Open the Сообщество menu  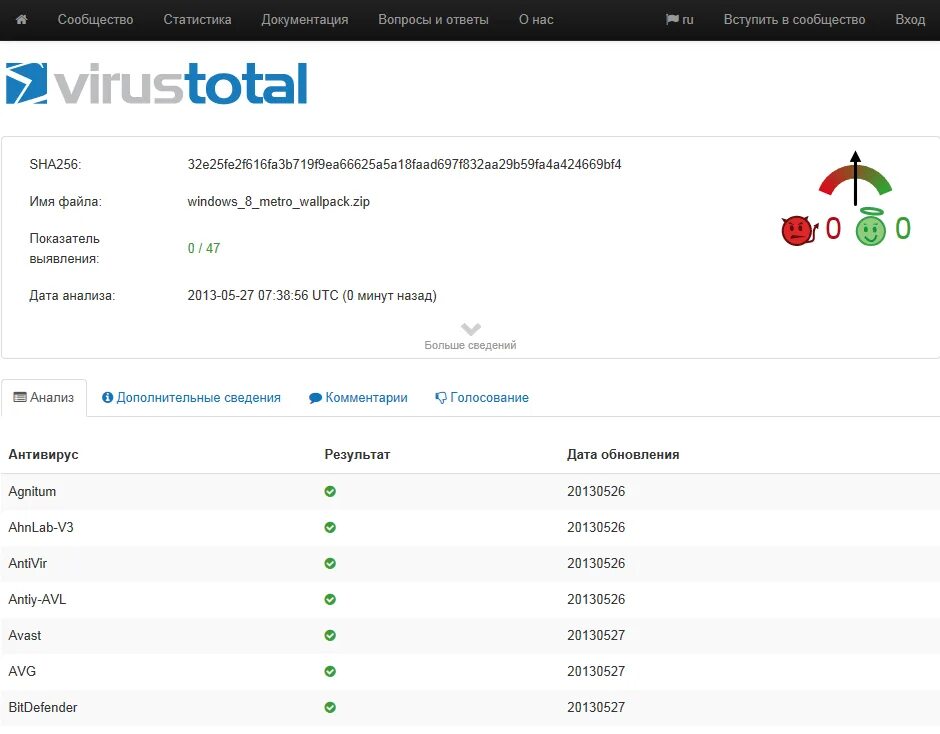[95, 20]
